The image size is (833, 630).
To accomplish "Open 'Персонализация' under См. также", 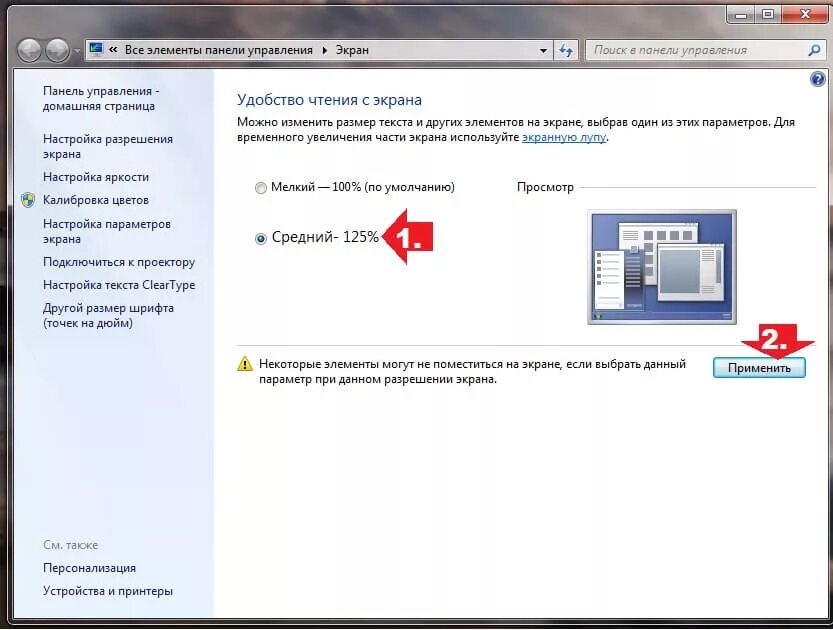I will coord(89,568).
